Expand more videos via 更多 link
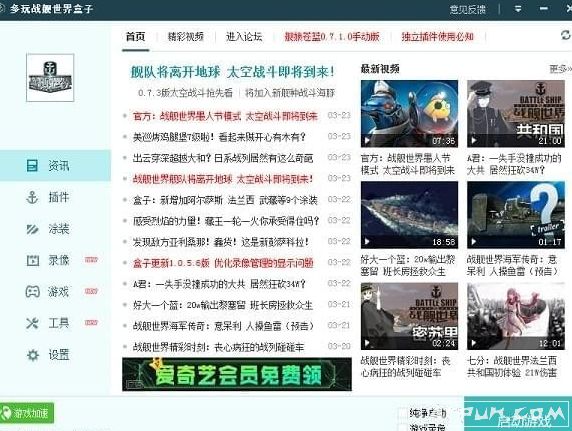The height and width of the screenshot is (431, 572). coord(560,69)
